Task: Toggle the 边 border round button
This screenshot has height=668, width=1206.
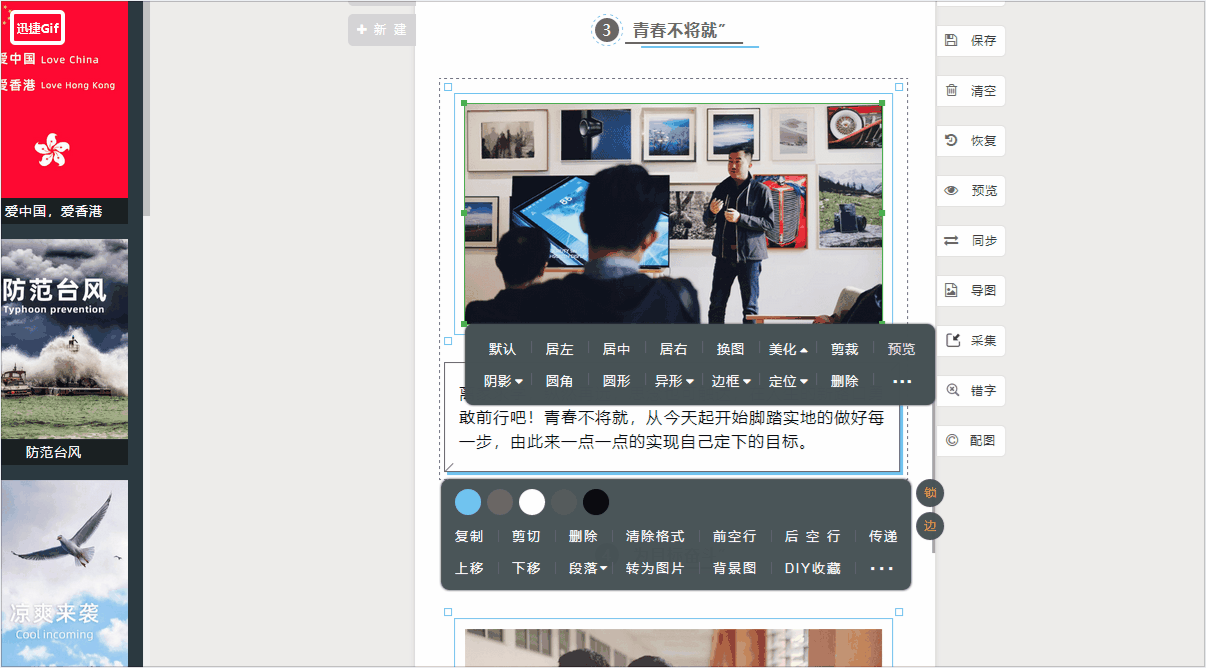Action: click(930, 525)
